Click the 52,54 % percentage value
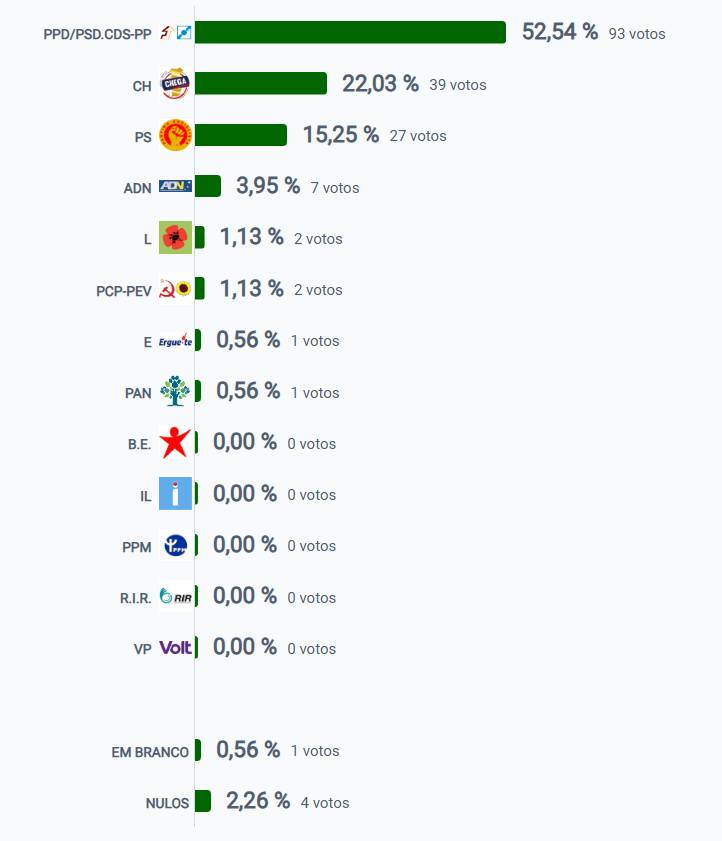This screenshot has width=722, height=841. (x=559, y=32)
